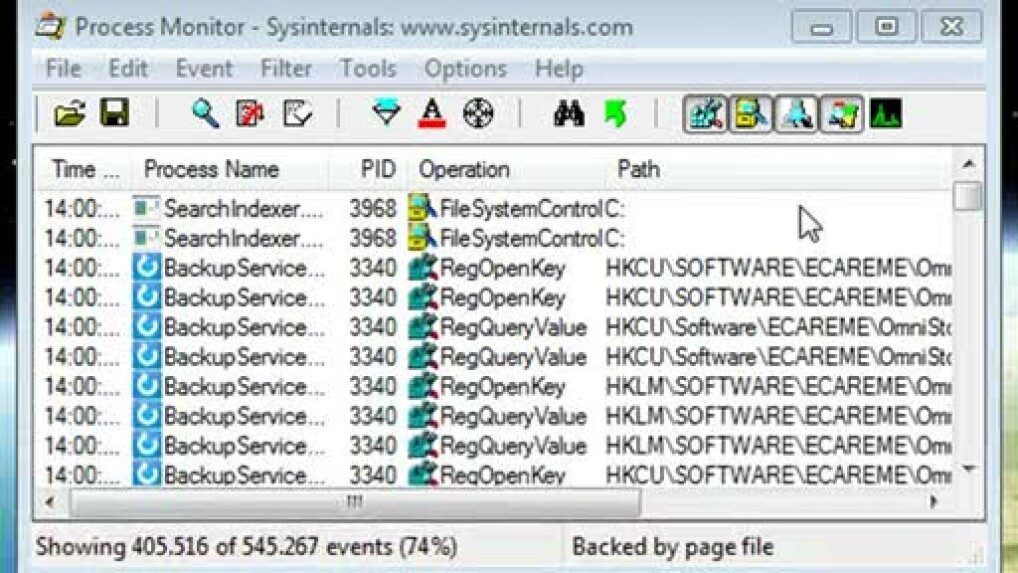Viewport: 1018px width, 573px height.
Task: Click the Save floppy disk icon
Action: [114, 114]
